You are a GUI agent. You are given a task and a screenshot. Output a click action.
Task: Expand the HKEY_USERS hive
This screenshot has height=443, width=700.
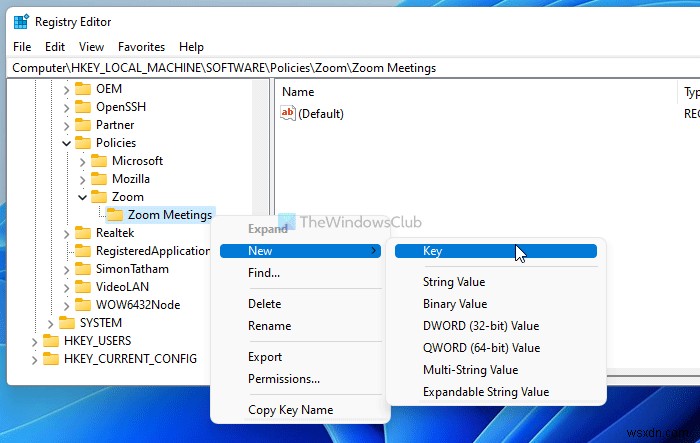point(34,342)
